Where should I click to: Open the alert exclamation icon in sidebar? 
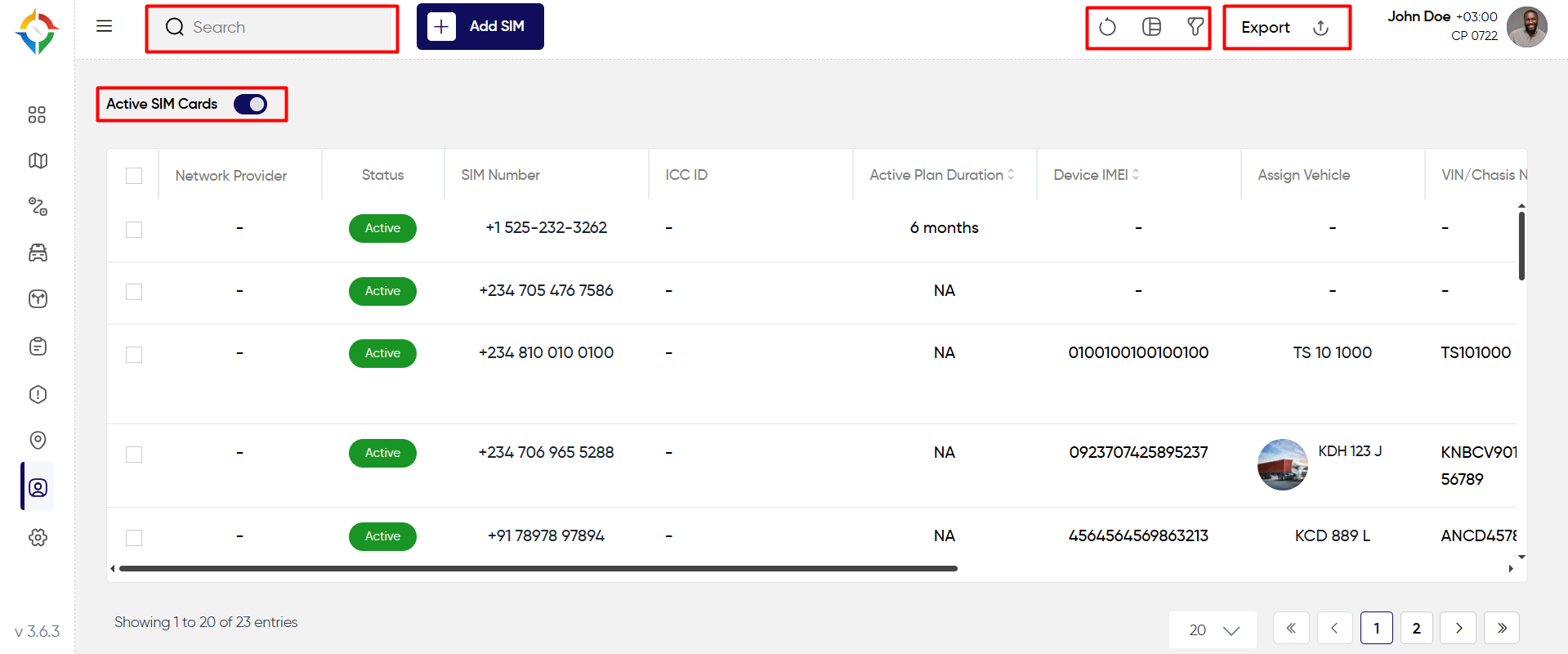click(38, 394)
